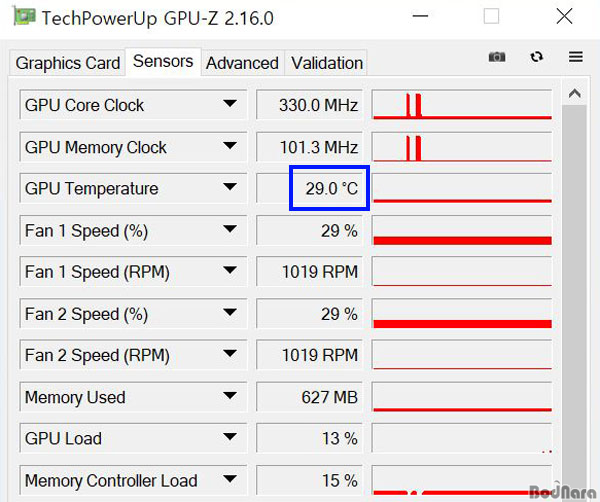Image resolution: width=600 pixels, height=502 pixels.
Task: Open the Advanced tab
Action: (242, 63)
